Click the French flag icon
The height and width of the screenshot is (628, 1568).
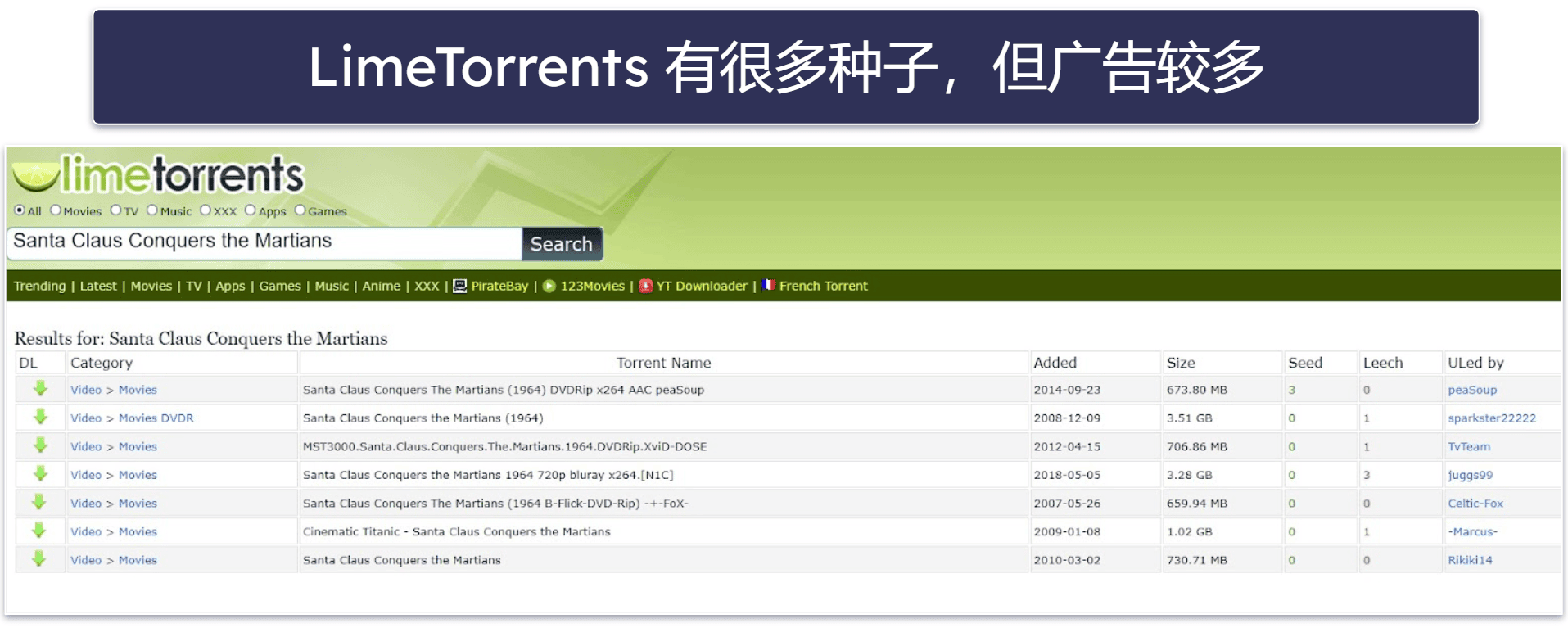tap(768, 285)
